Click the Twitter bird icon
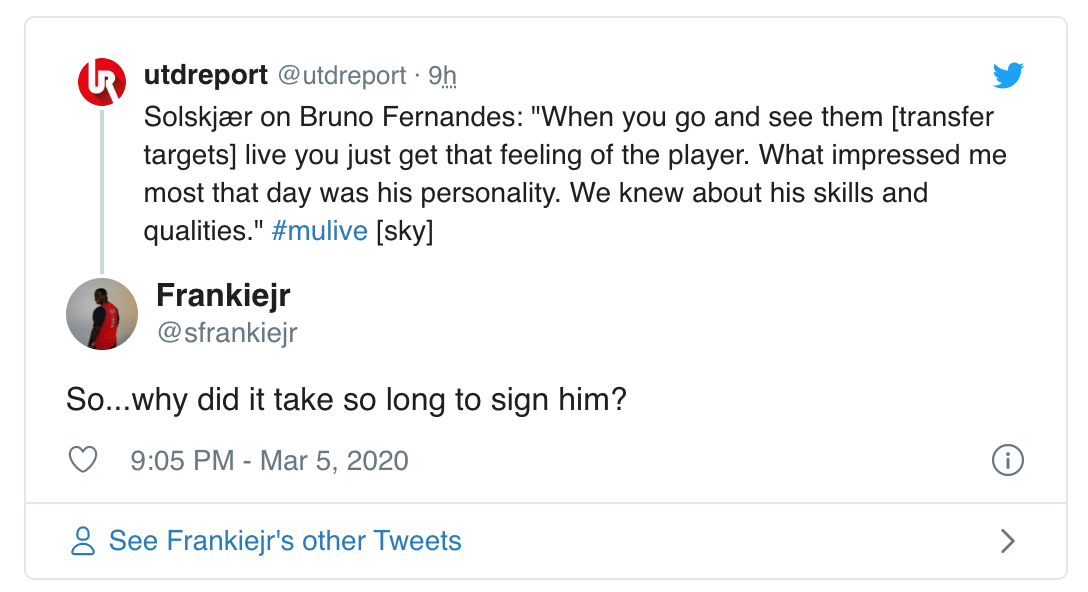Screen dimensions: 1088x592 coord(1010,74)
